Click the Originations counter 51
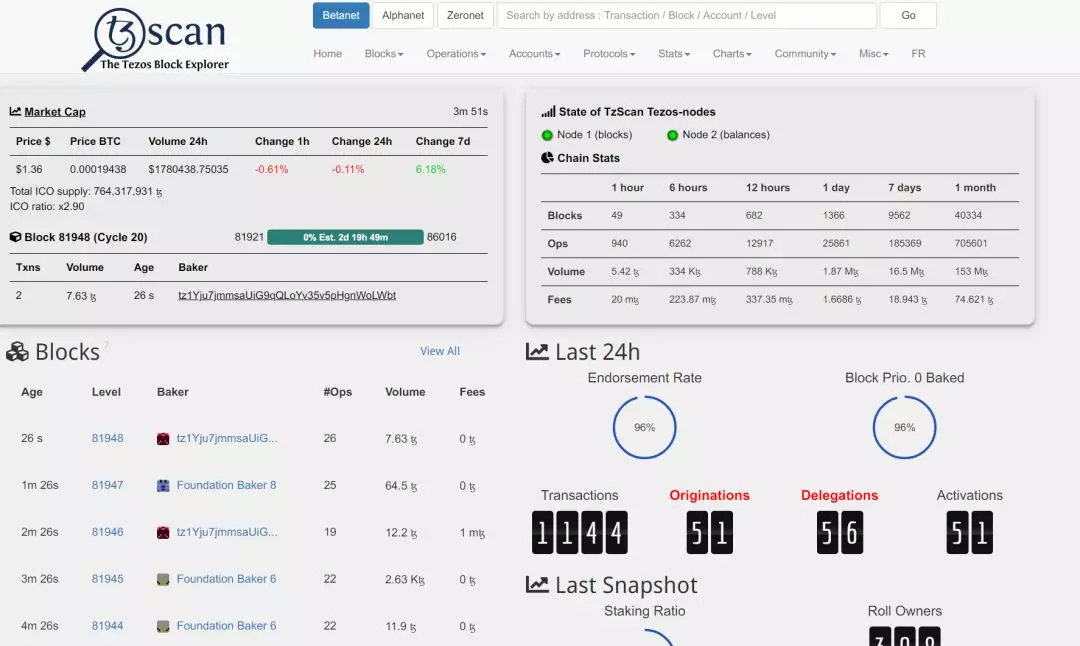 click(x=709, y=532)
